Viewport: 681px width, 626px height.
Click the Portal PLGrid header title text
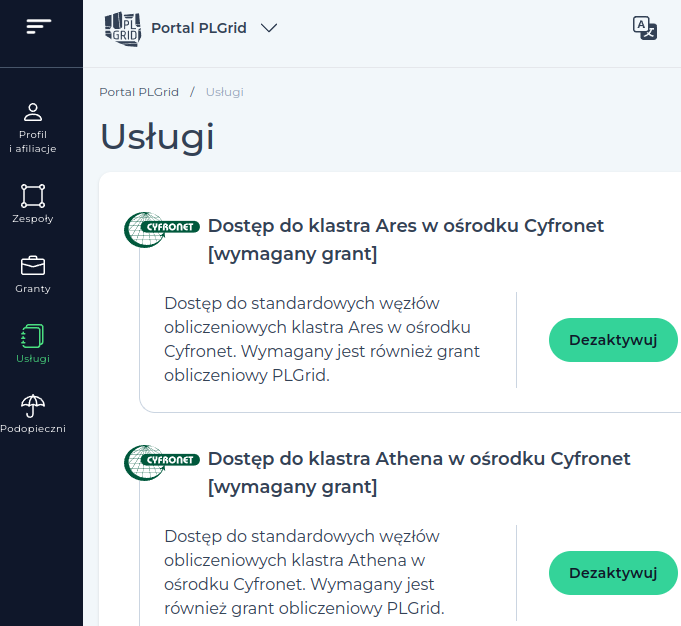click(x=199, y=28)
